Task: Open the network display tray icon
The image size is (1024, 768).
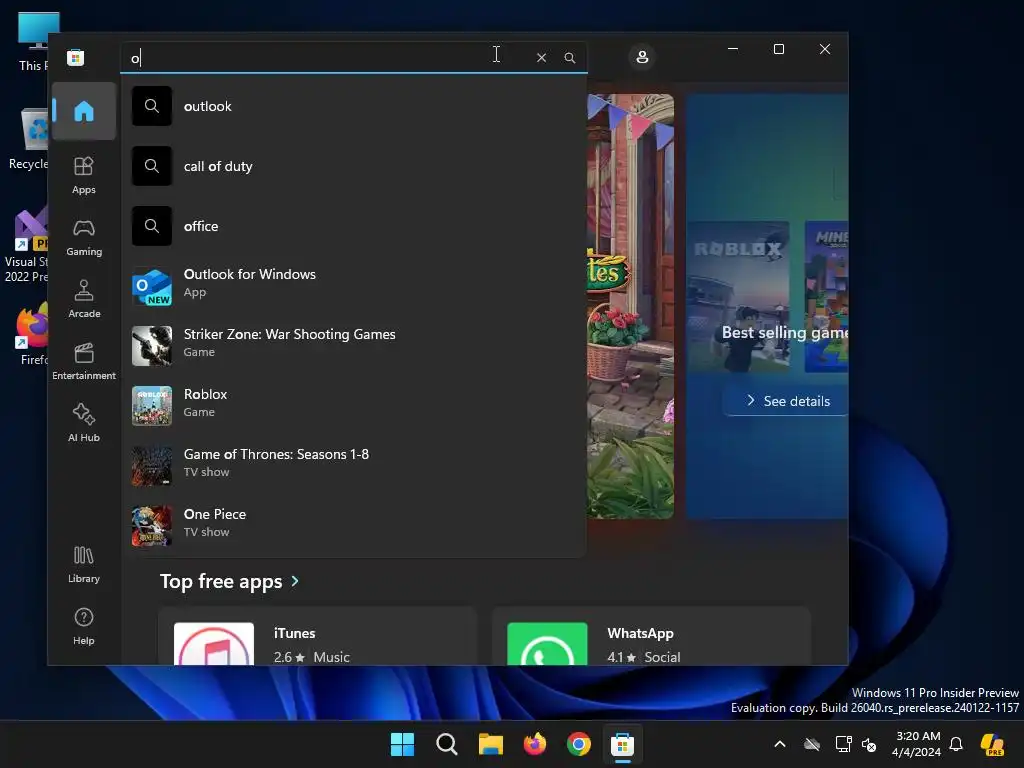Action: [x=843, y=744]
